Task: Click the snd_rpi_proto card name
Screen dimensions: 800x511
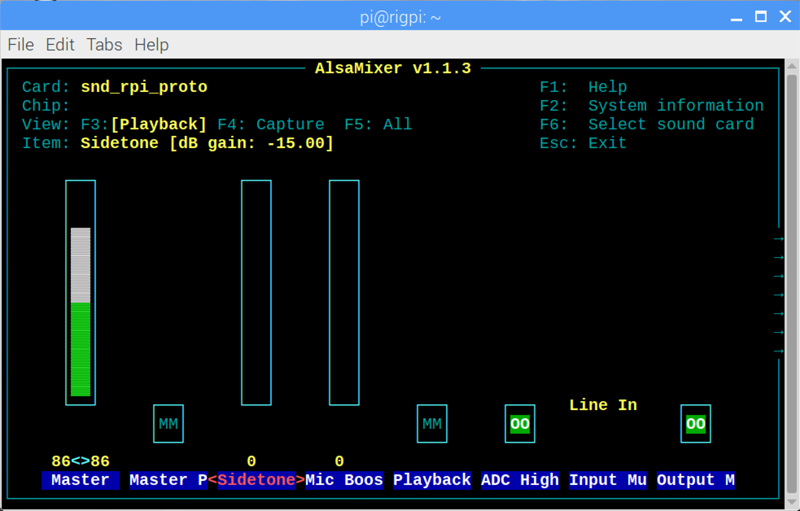Action: tap(144, 87)
